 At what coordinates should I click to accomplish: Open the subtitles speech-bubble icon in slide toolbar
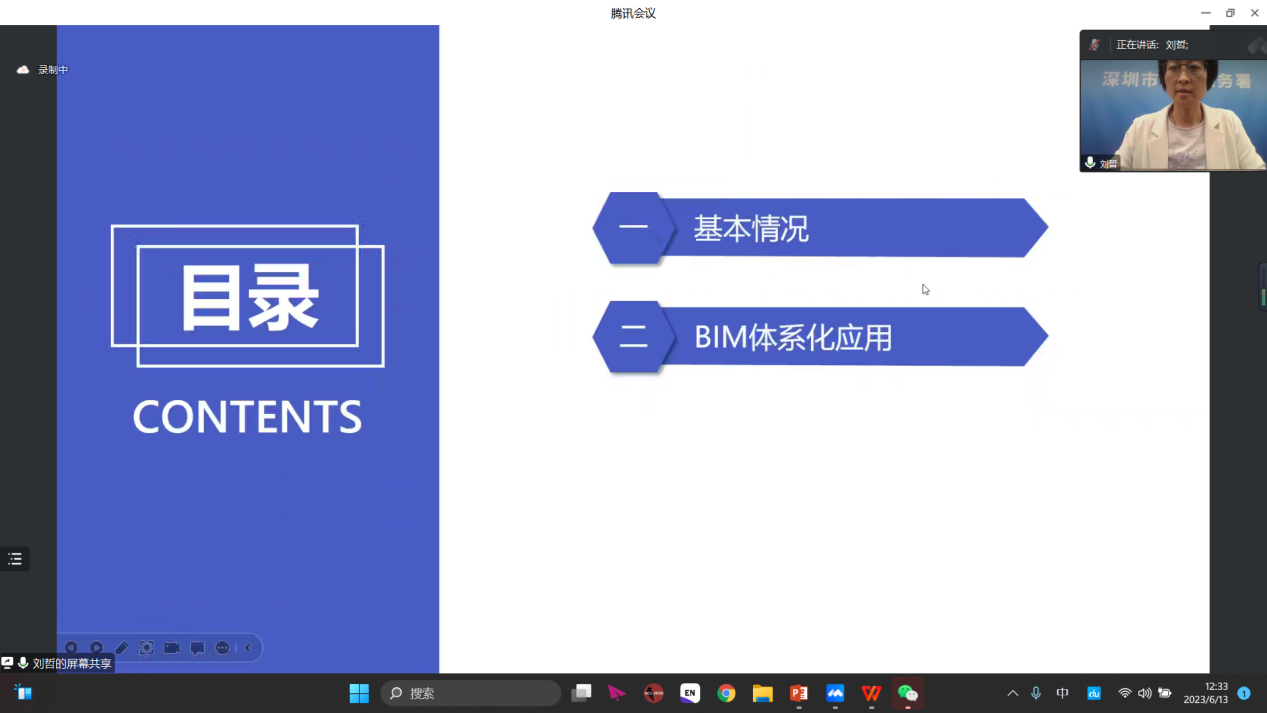197,648
